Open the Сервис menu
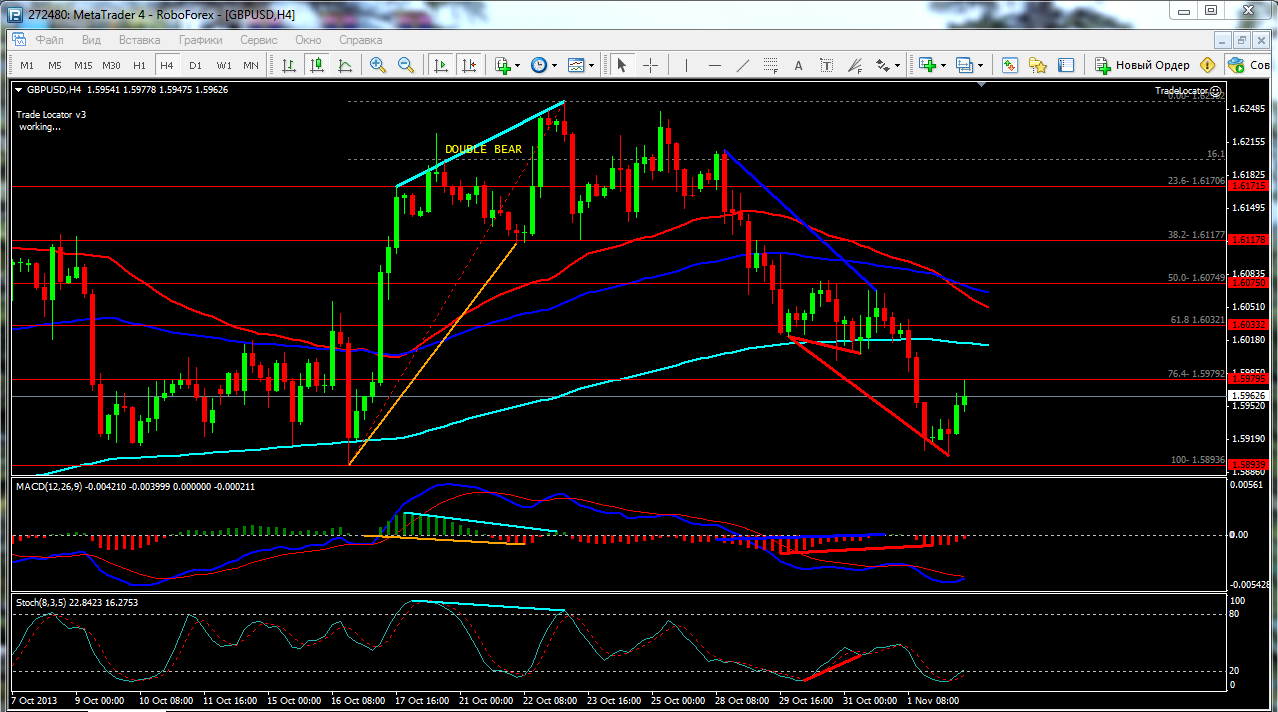This screenshot has width=1278, height=712. (259, 40)
